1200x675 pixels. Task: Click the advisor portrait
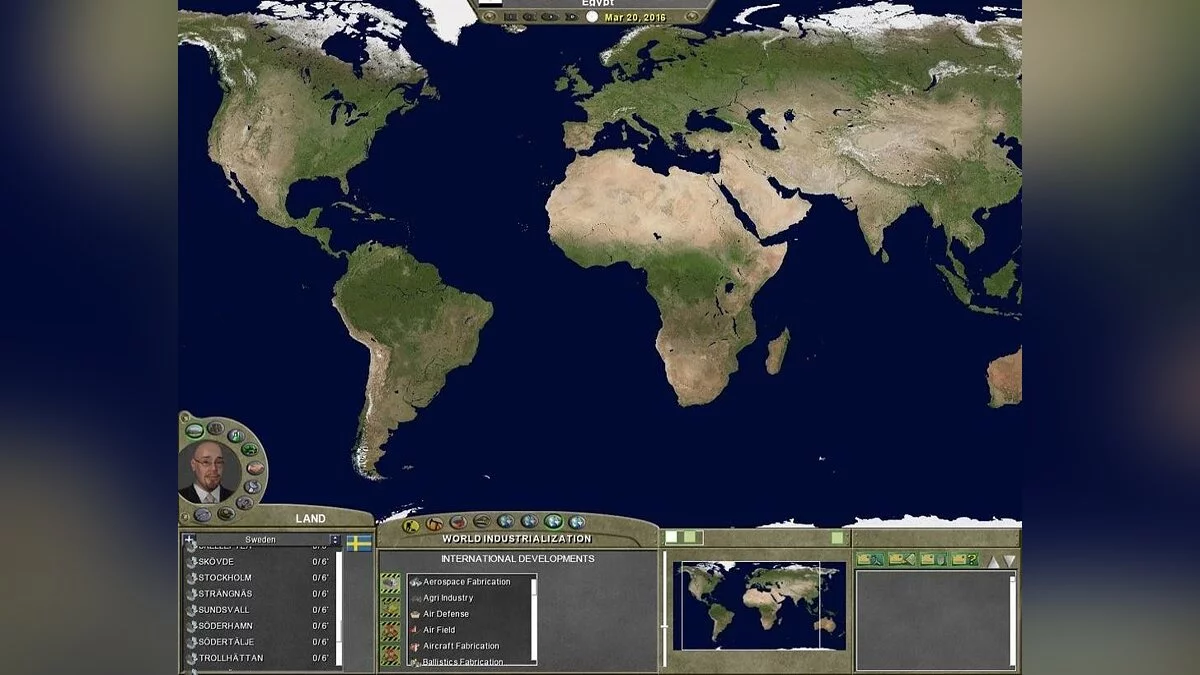point(210,471)
